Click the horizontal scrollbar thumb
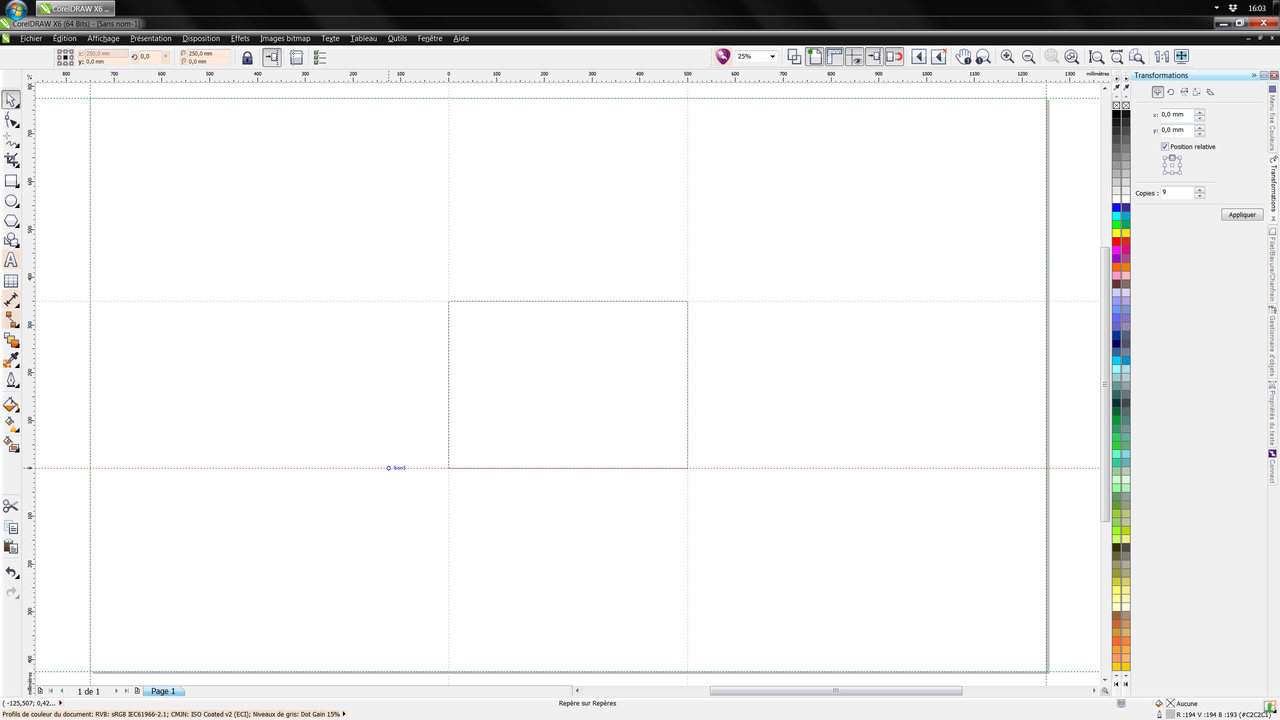This screenshot has height=720, width=1280. (x=836, y=691)
